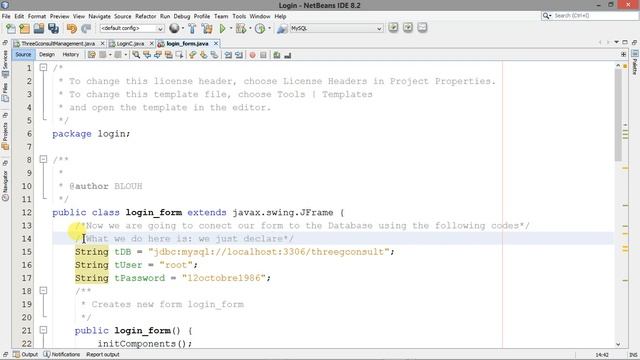Click Report output in status bar
The width and height of the screenshot is (640, 360).
coord(102,354)
